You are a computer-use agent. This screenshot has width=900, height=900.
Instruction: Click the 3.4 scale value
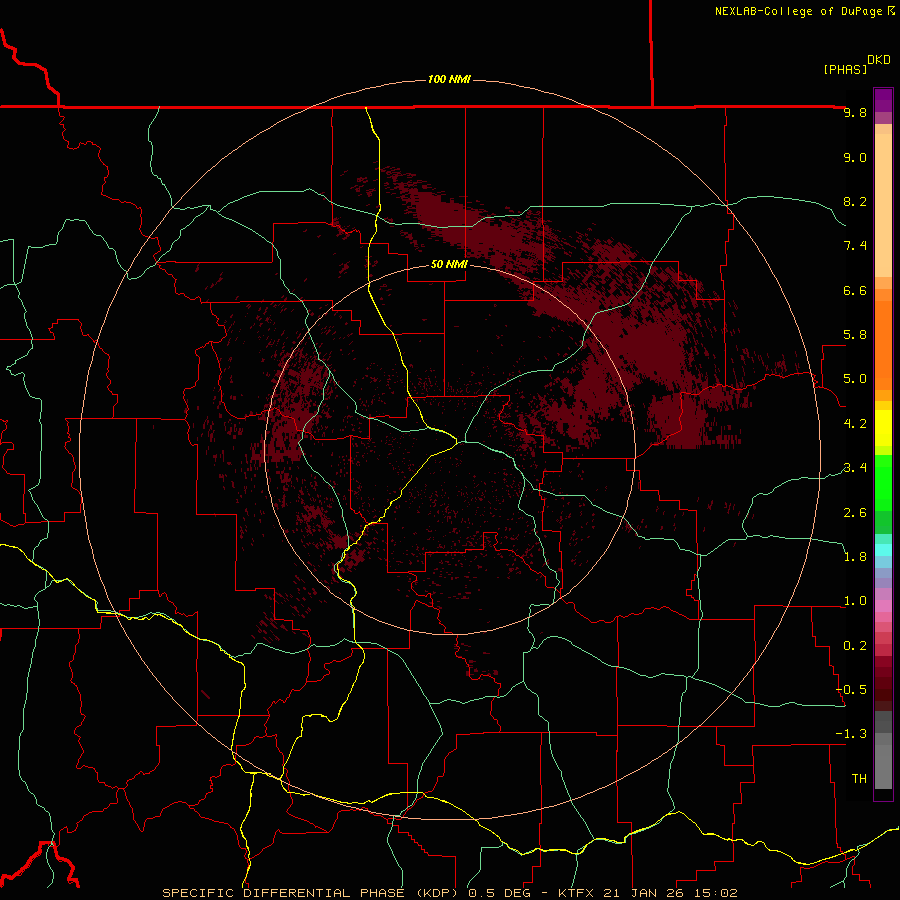[855, 468]
